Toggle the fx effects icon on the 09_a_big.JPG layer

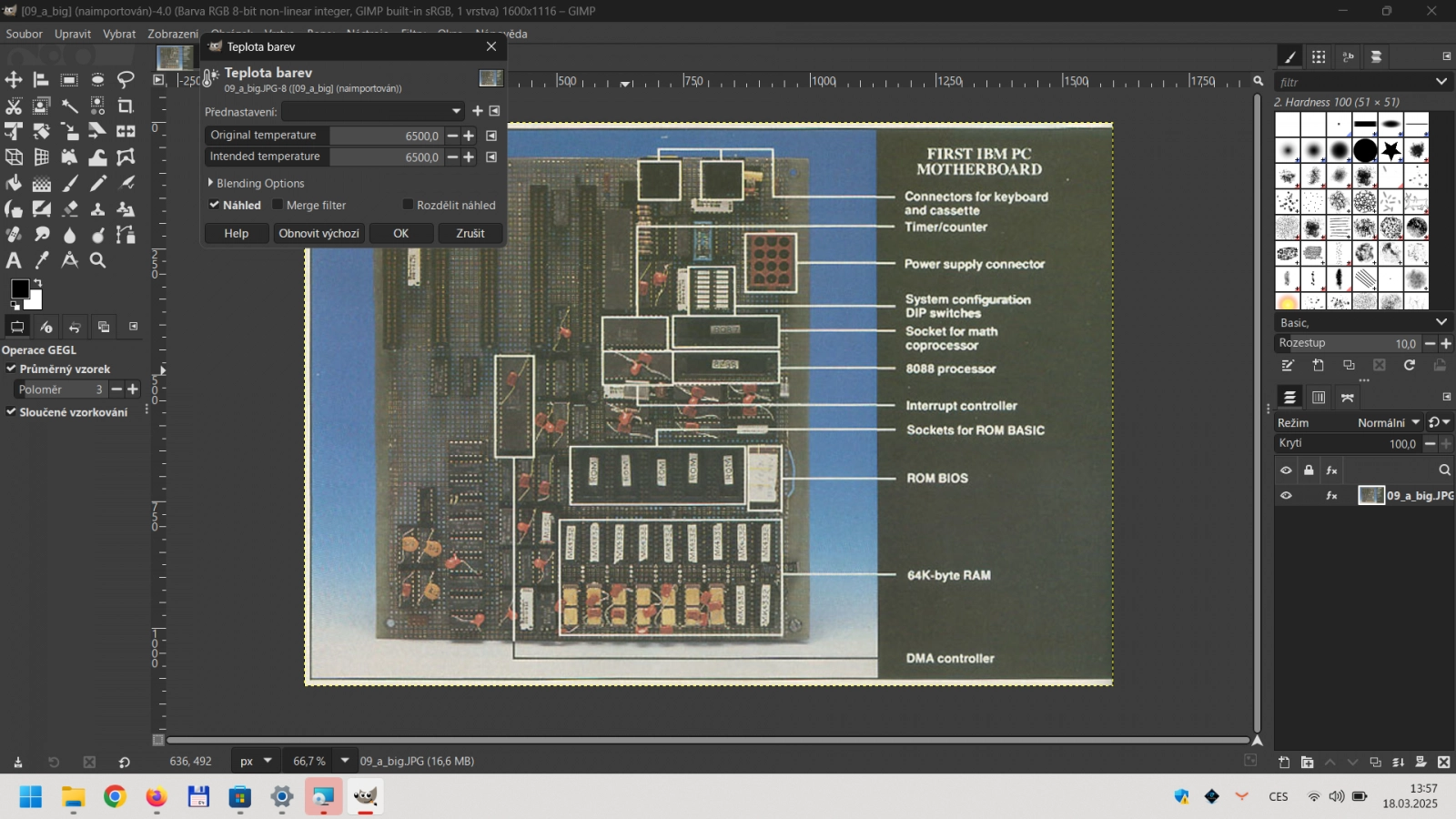(1331, 495)
